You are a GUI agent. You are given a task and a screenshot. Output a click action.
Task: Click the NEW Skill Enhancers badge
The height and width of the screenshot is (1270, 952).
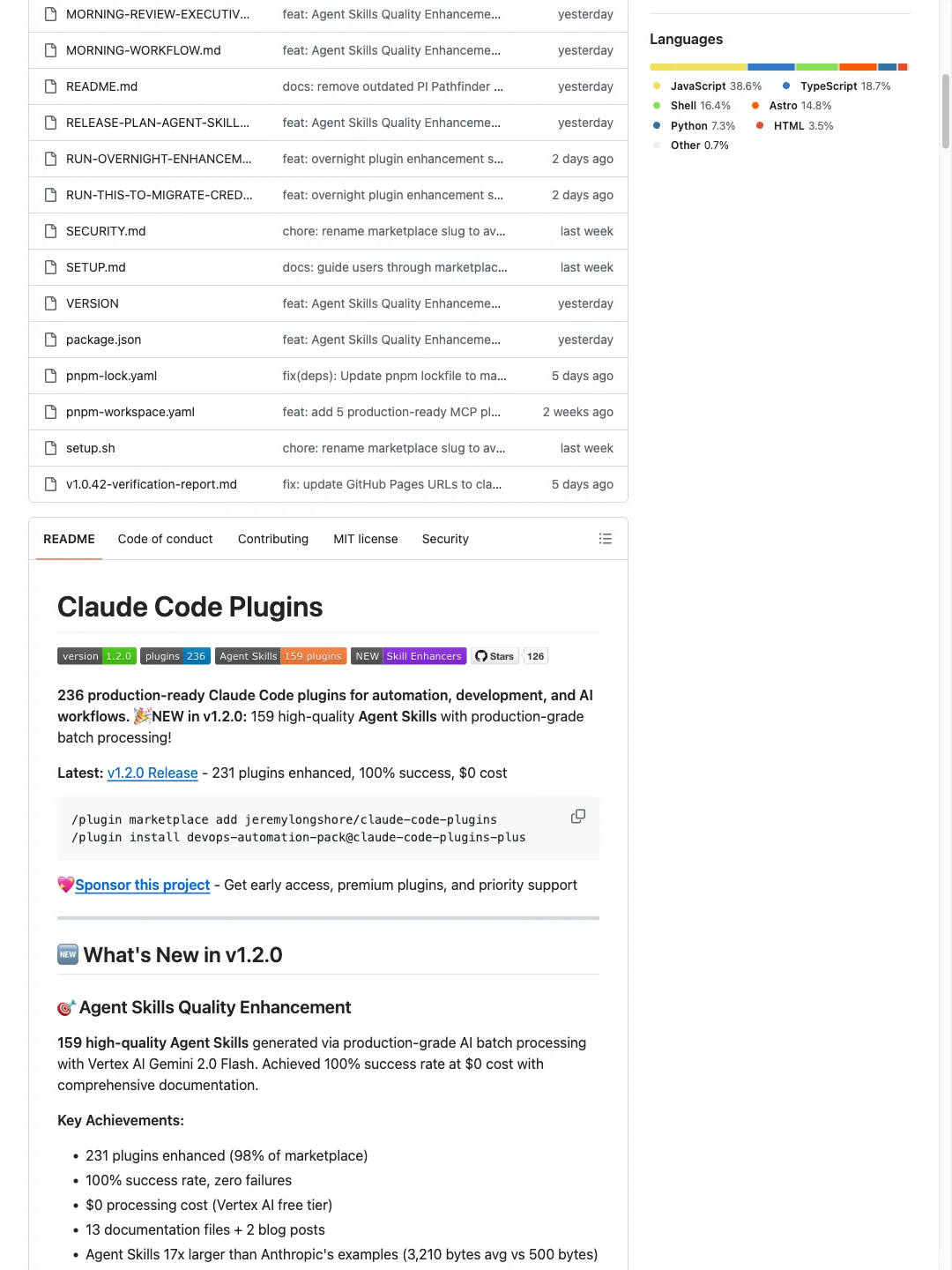[x=408, y=656]
